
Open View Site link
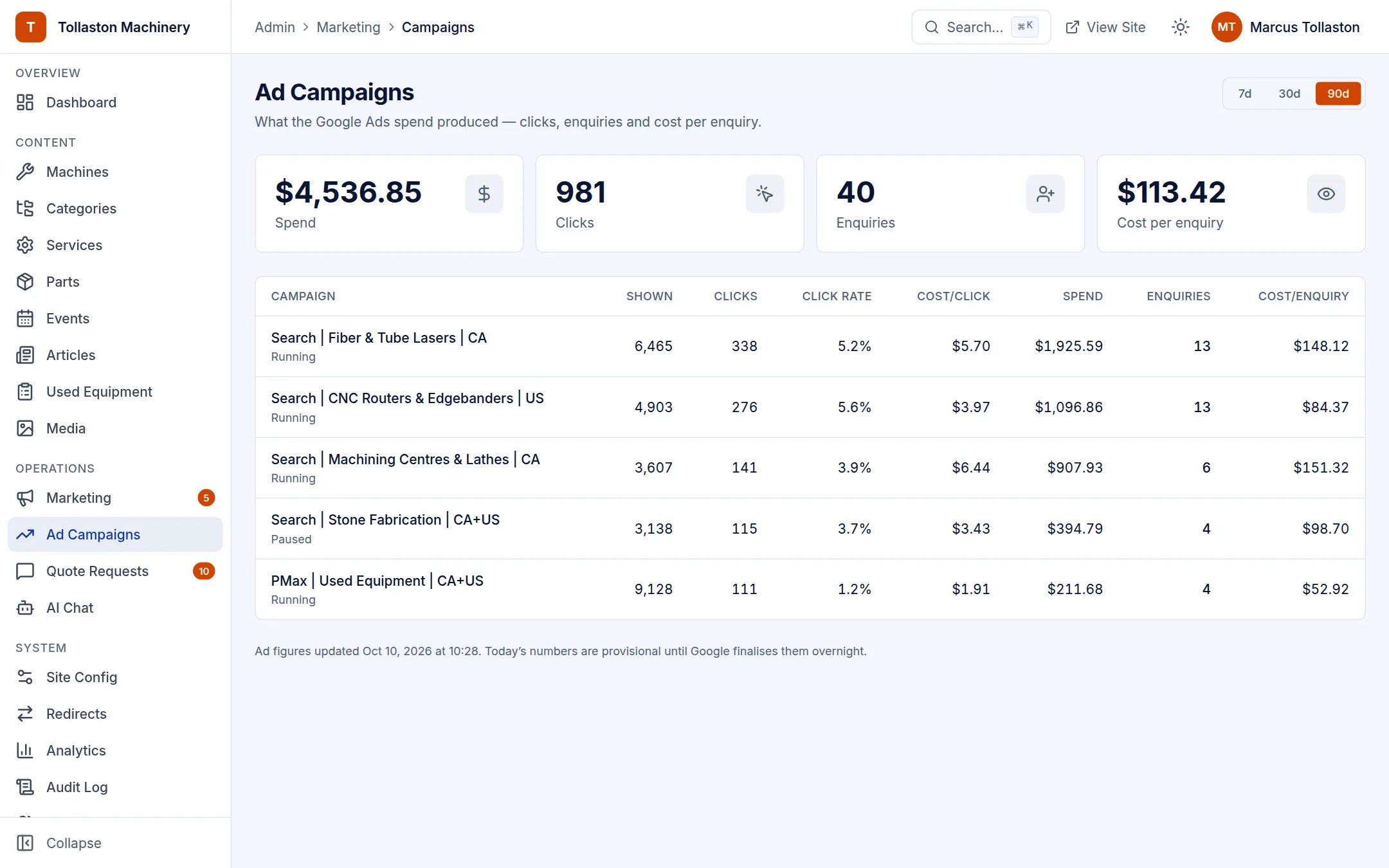coord(1105,27)
